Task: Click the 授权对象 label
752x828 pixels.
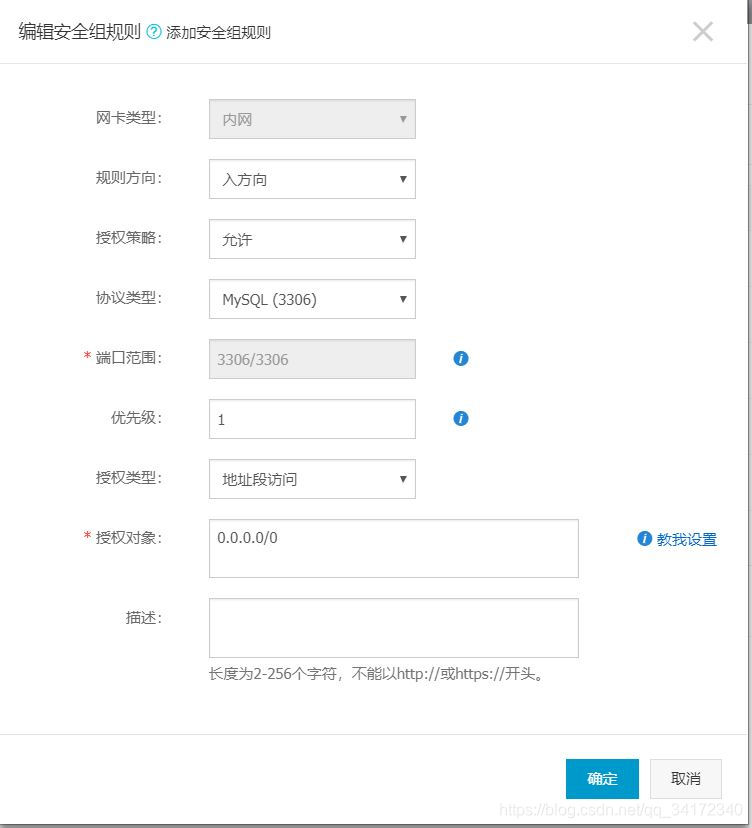Action: pyautogui.click(x=128, y=538)
